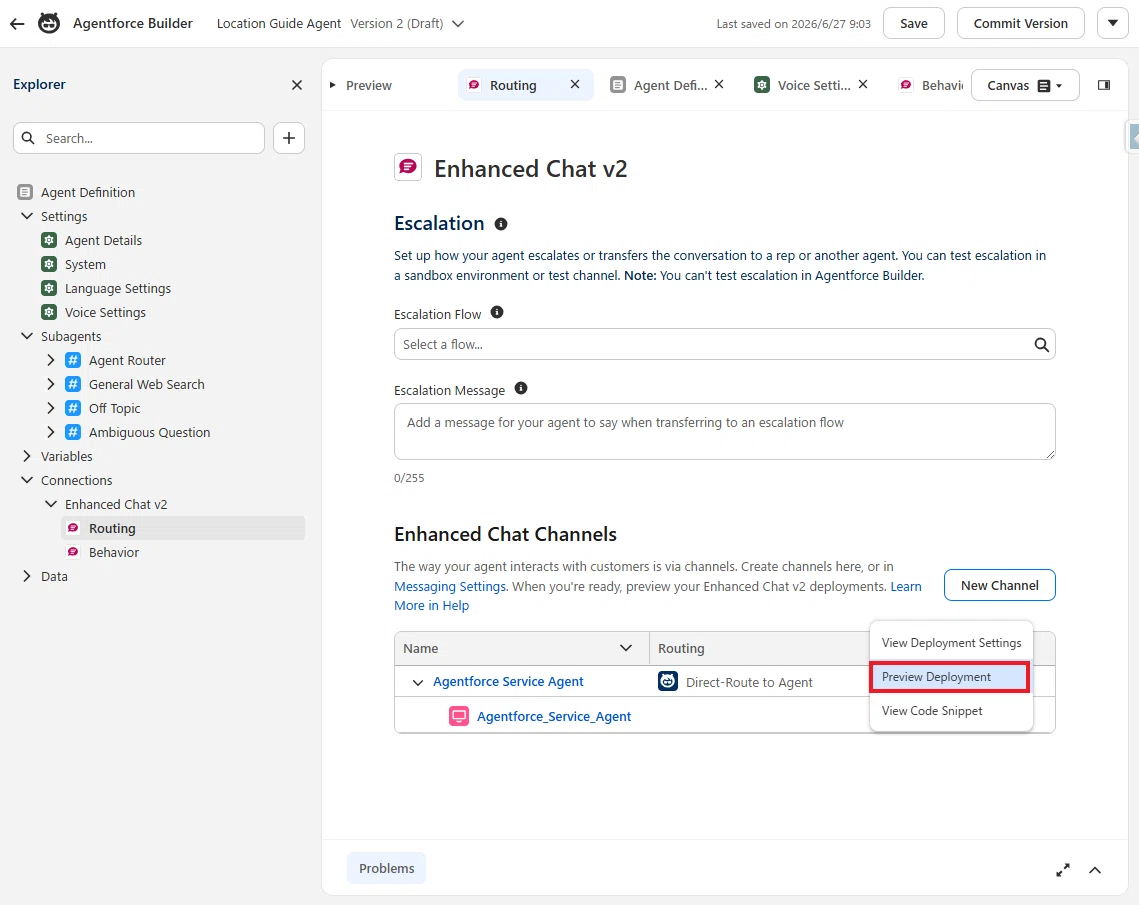Image resolution: width=1139 pixels, height=905 pixels.
Task: Click the Preview play tab
Action: (x=361, y=86)
